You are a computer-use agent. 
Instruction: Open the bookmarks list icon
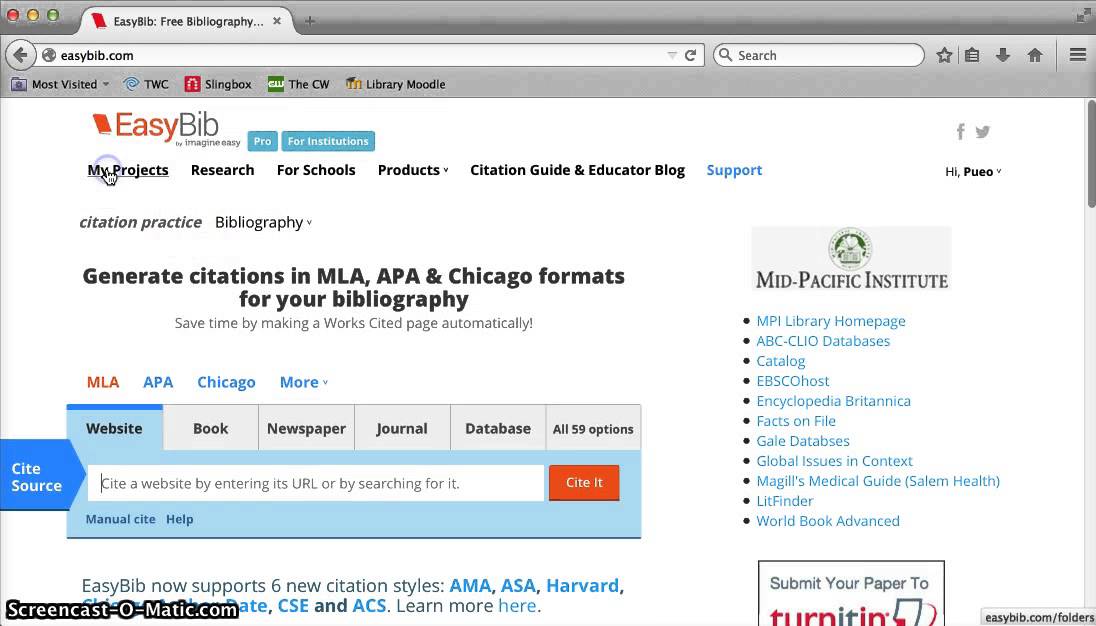click(x=972, y=55)
